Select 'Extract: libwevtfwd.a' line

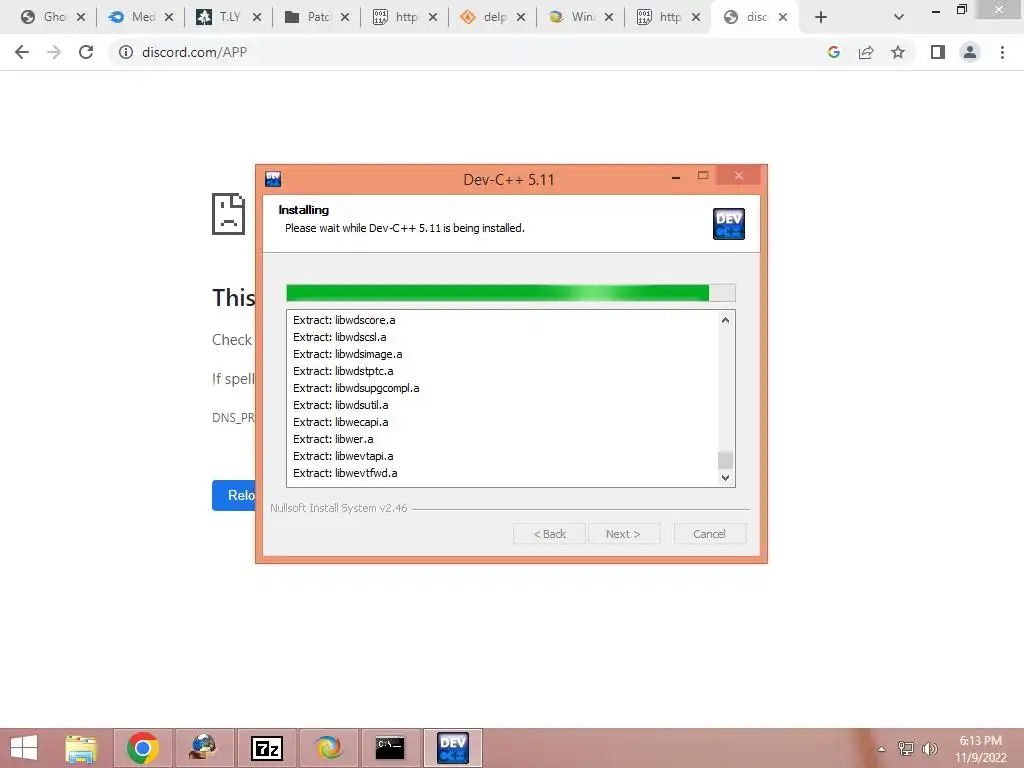(x=345, y=473)
